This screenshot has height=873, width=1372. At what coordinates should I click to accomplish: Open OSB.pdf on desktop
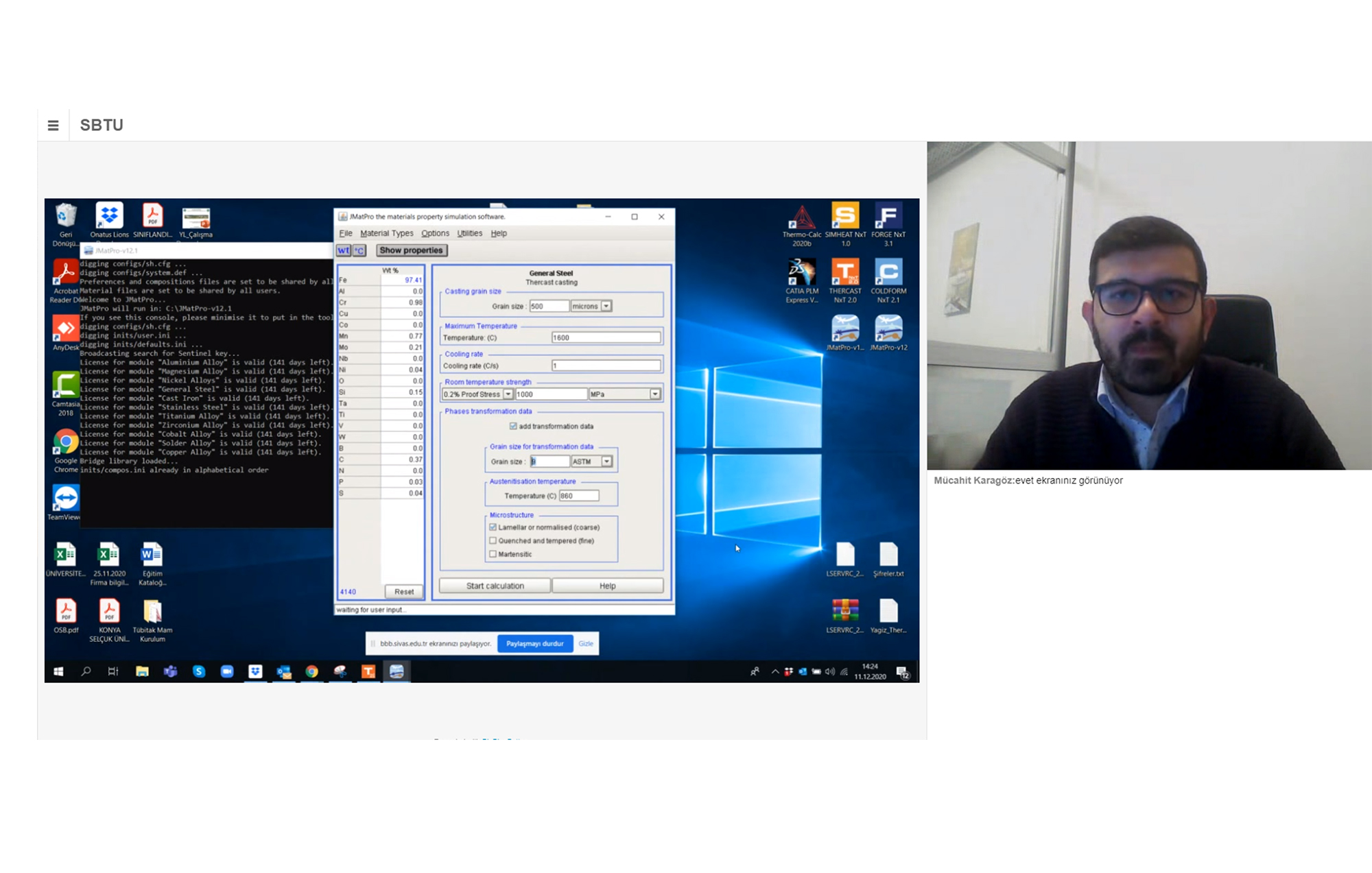point(65,616)
